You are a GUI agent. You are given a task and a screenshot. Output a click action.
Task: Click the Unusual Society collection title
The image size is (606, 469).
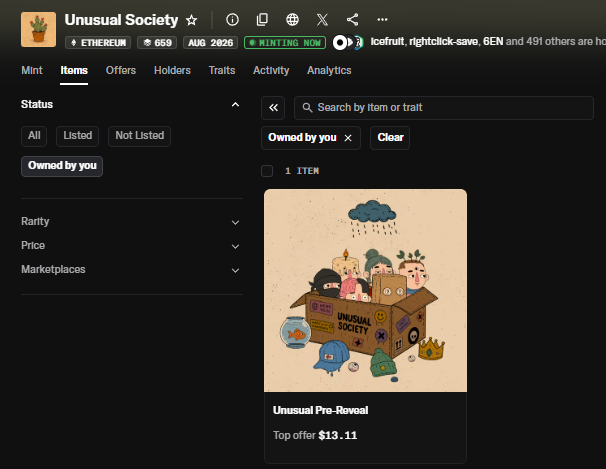tap(121, 20)
